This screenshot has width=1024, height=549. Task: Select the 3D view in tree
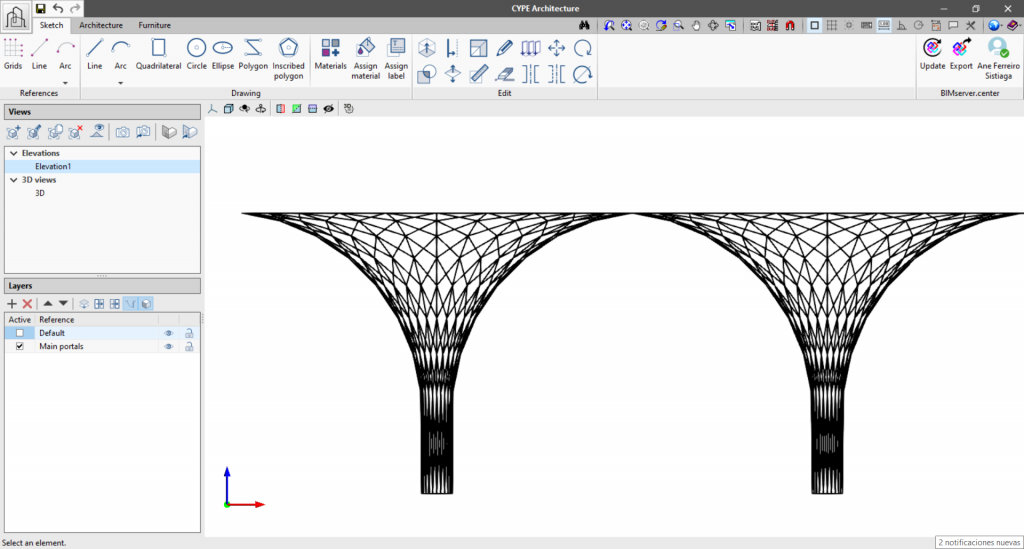pyautogui.click(x=40, y=193)
